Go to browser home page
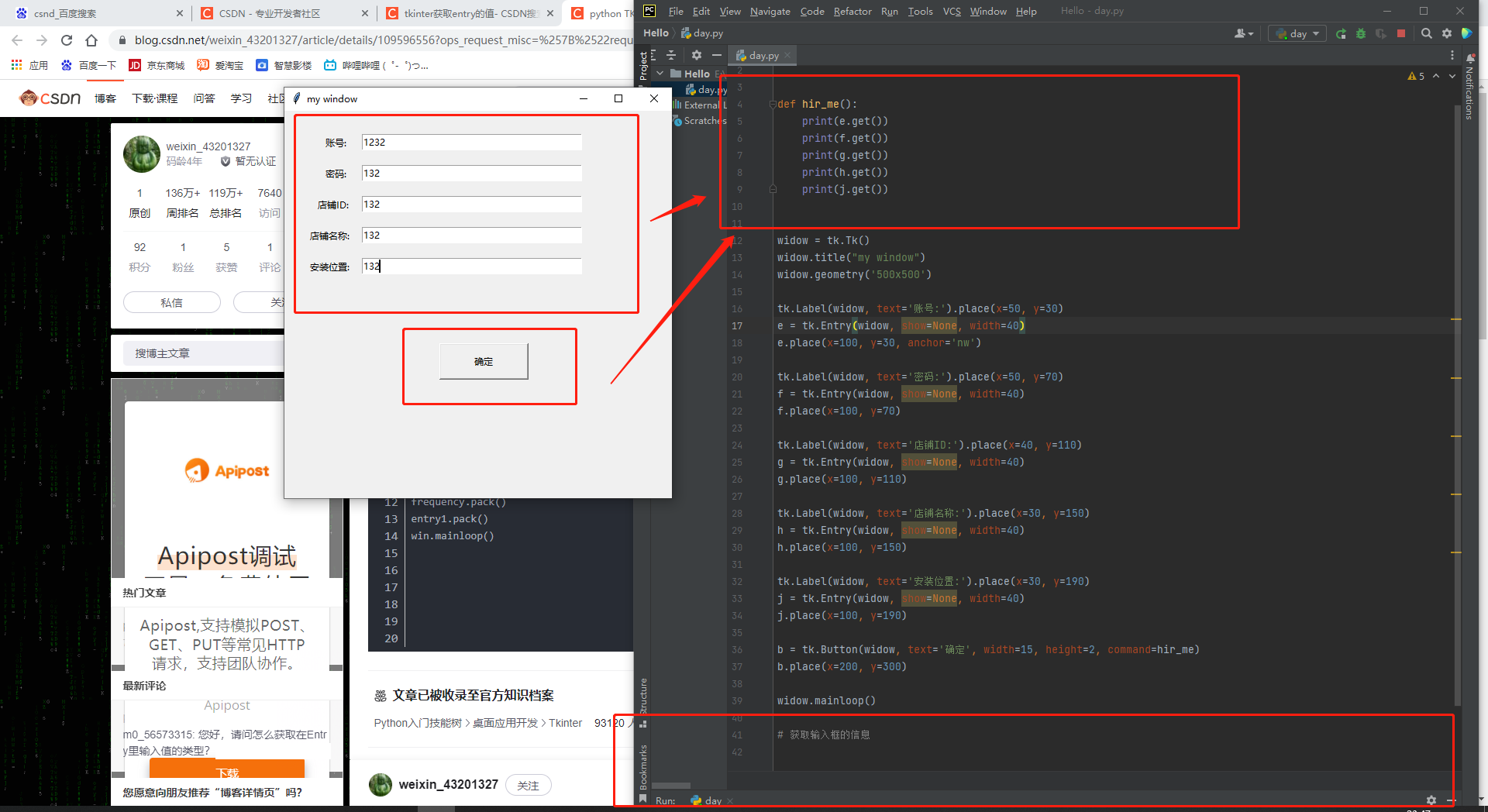Viewport: 1488px width, 812px height. (91, 40)
